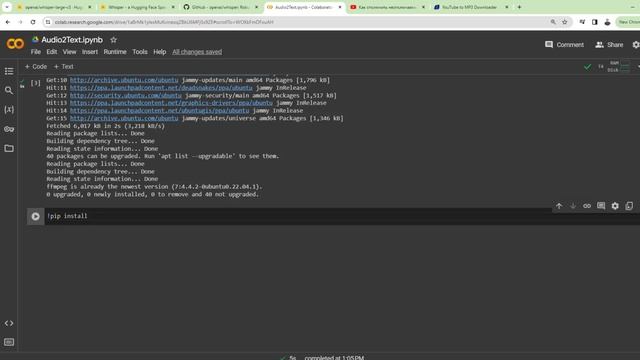Open the Help menu
This screenshot has width=640, height=360.
pyautogui.click(x=160, y=52)
